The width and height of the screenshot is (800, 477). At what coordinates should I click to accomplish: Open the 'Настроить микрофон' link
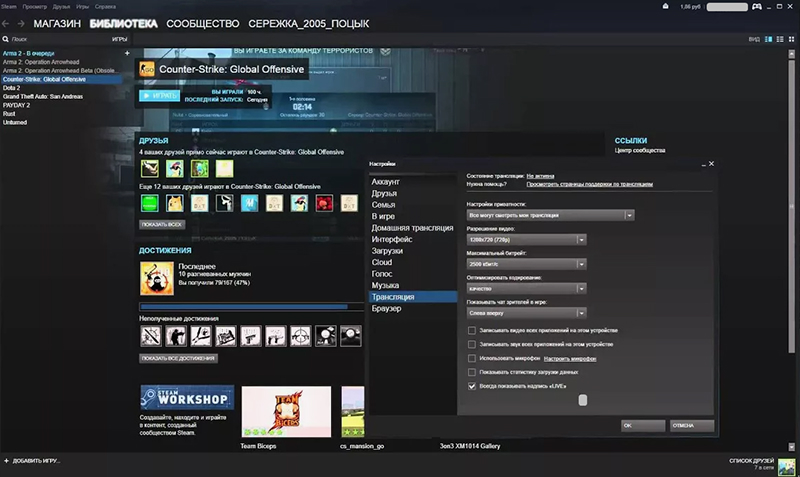pos(570,359)
